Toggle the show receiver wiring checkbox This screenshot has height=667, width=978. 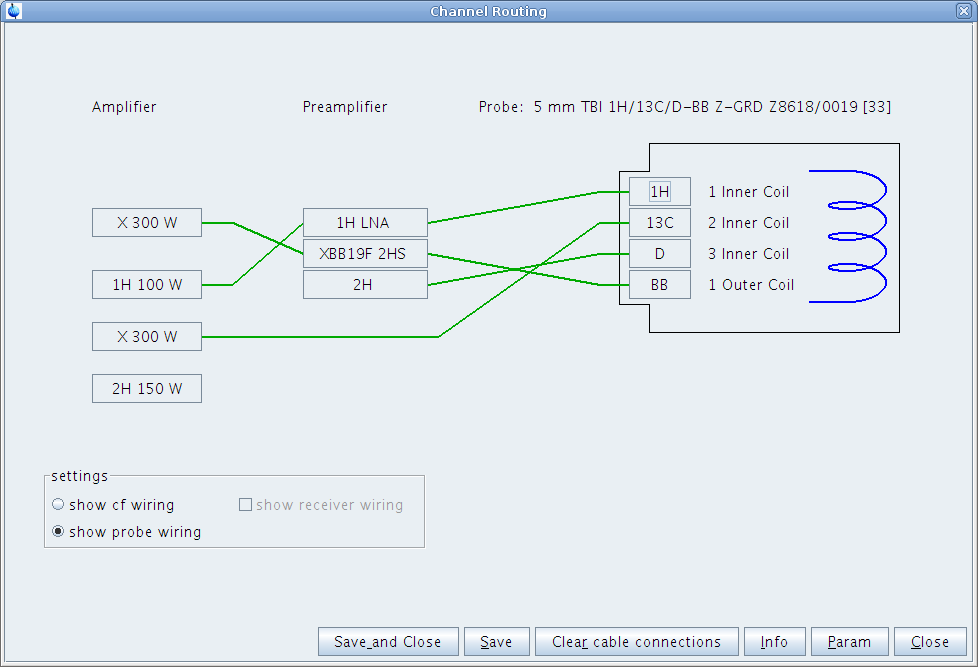pyautogui.click(x=245, y=505)
